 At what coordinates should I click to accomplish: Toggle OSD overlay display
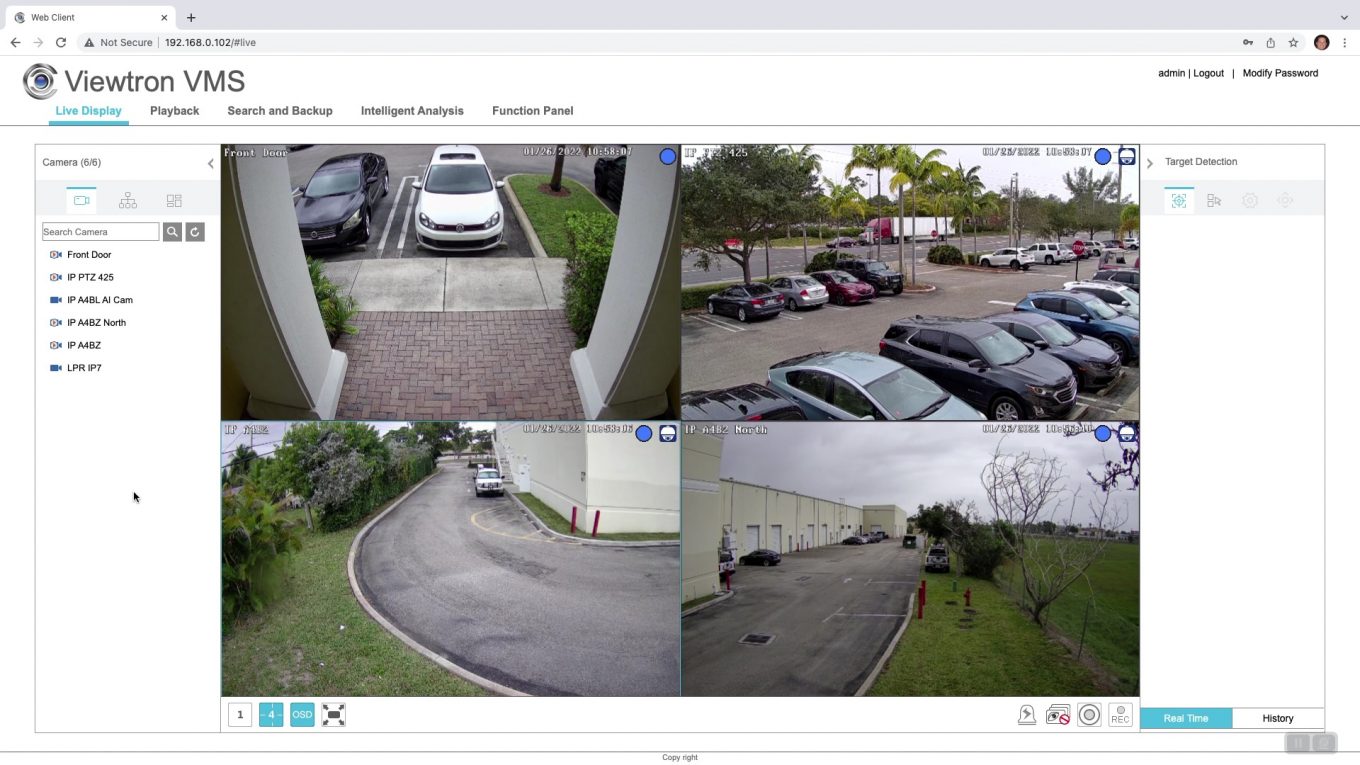tap(301, 714)
